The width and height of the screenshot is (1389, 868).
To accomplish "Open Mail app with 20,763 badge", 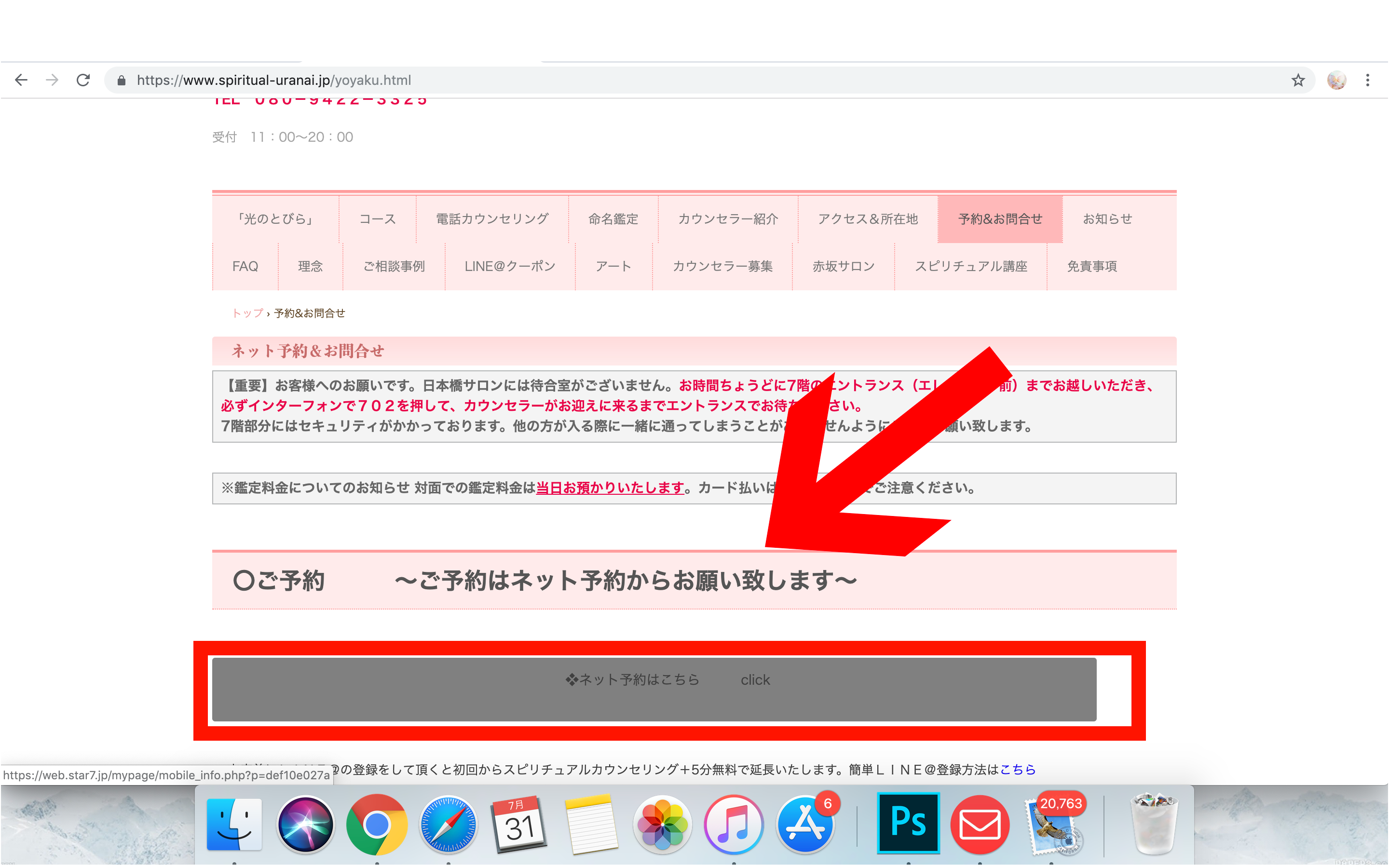I will click(x=1055, y=825).
